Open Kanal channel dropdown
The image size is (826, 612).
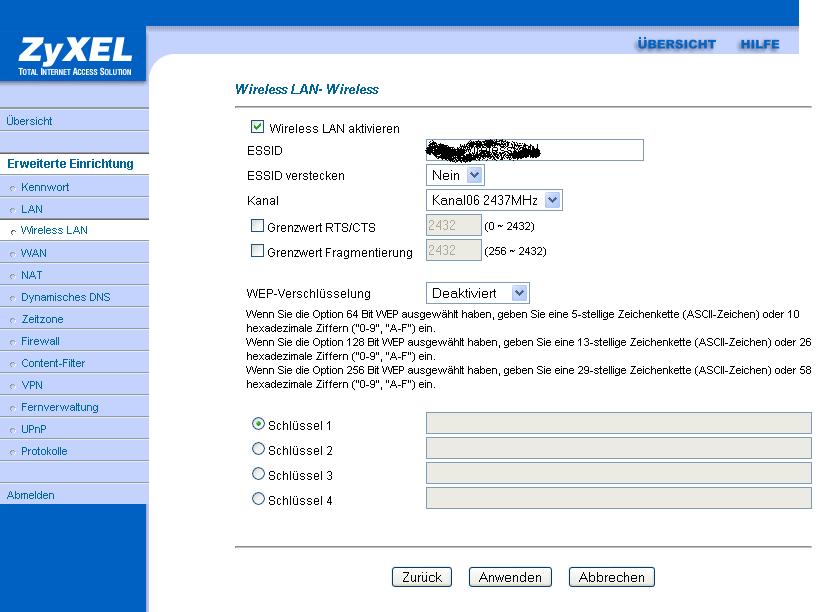coord(494,200)
